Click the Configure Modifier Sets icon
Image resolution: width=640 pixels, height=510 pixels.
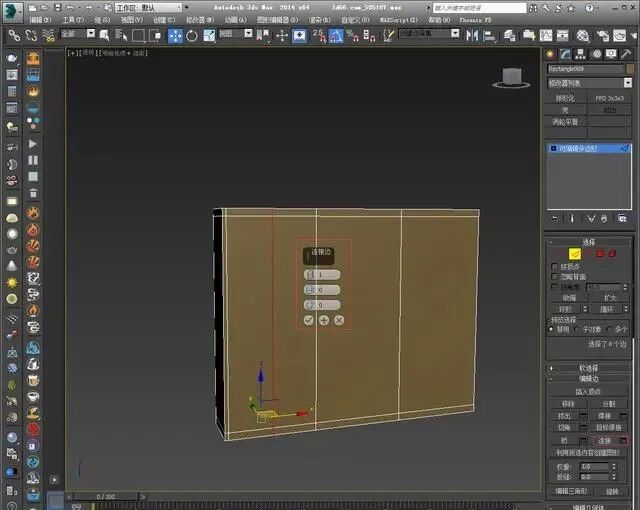(x=622, y=219)
